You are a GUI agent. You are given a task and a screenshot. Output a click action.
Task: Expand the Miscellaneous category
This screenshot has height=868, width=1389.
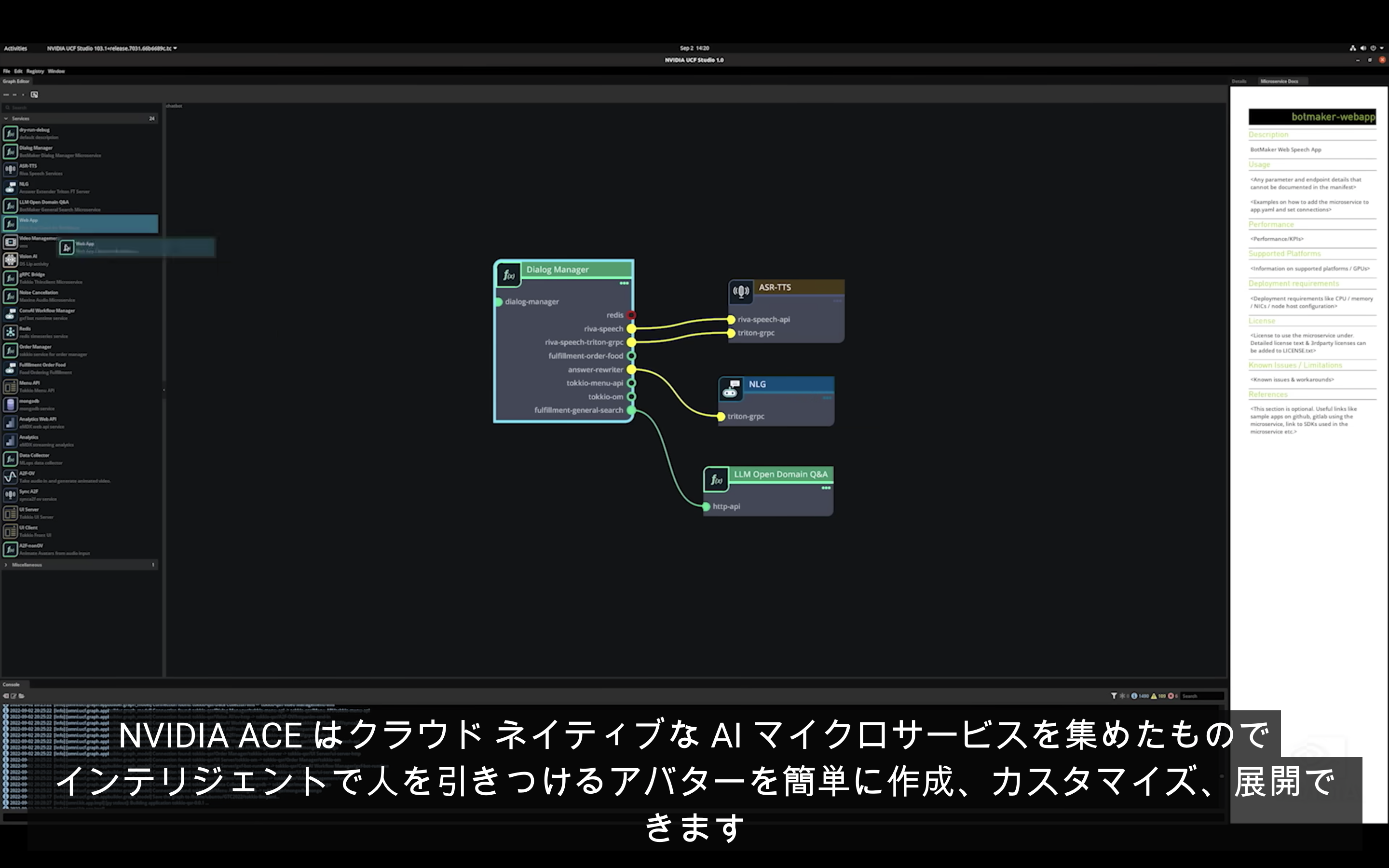point(6,565)
